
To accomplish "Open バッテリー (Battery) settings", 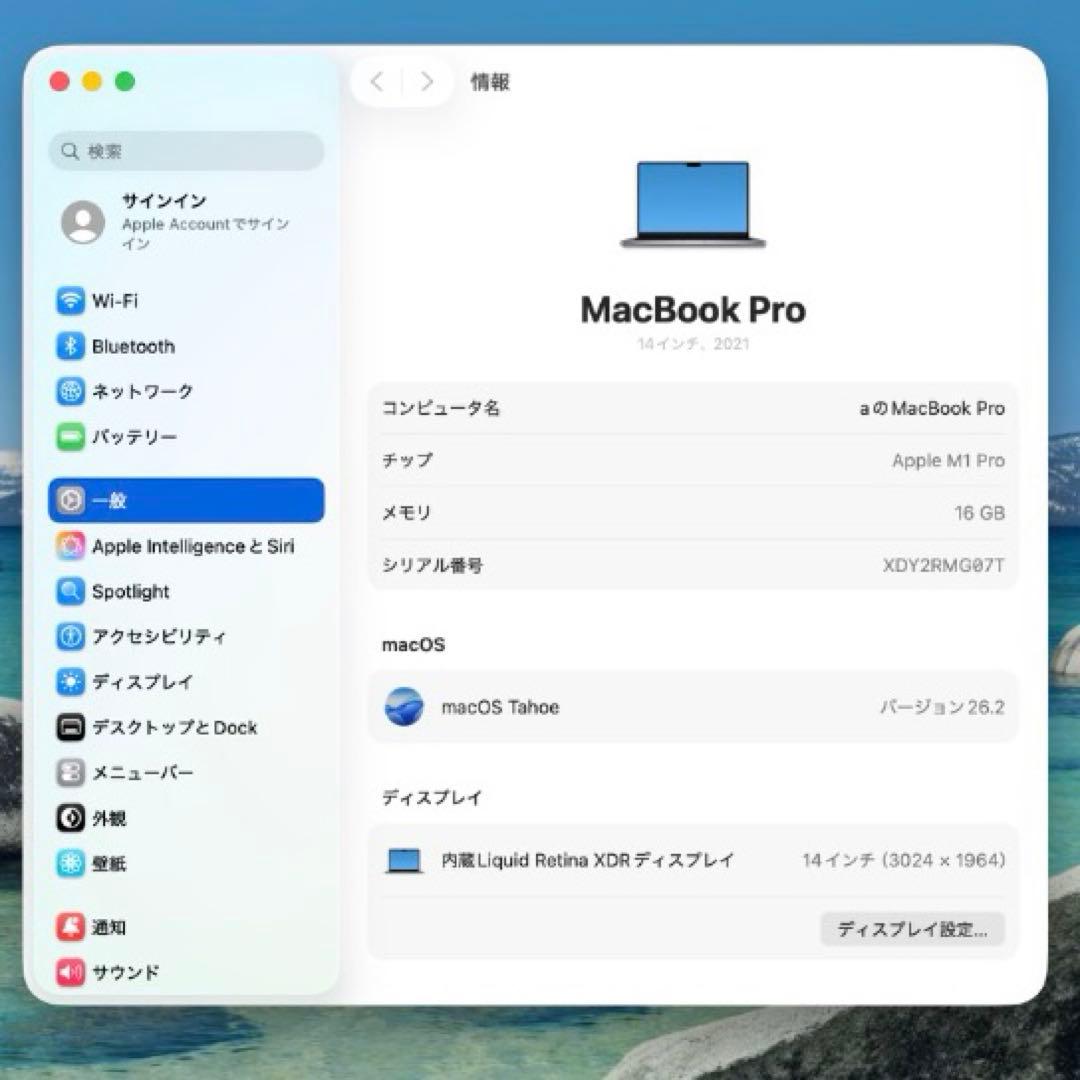I will point(70,437).
